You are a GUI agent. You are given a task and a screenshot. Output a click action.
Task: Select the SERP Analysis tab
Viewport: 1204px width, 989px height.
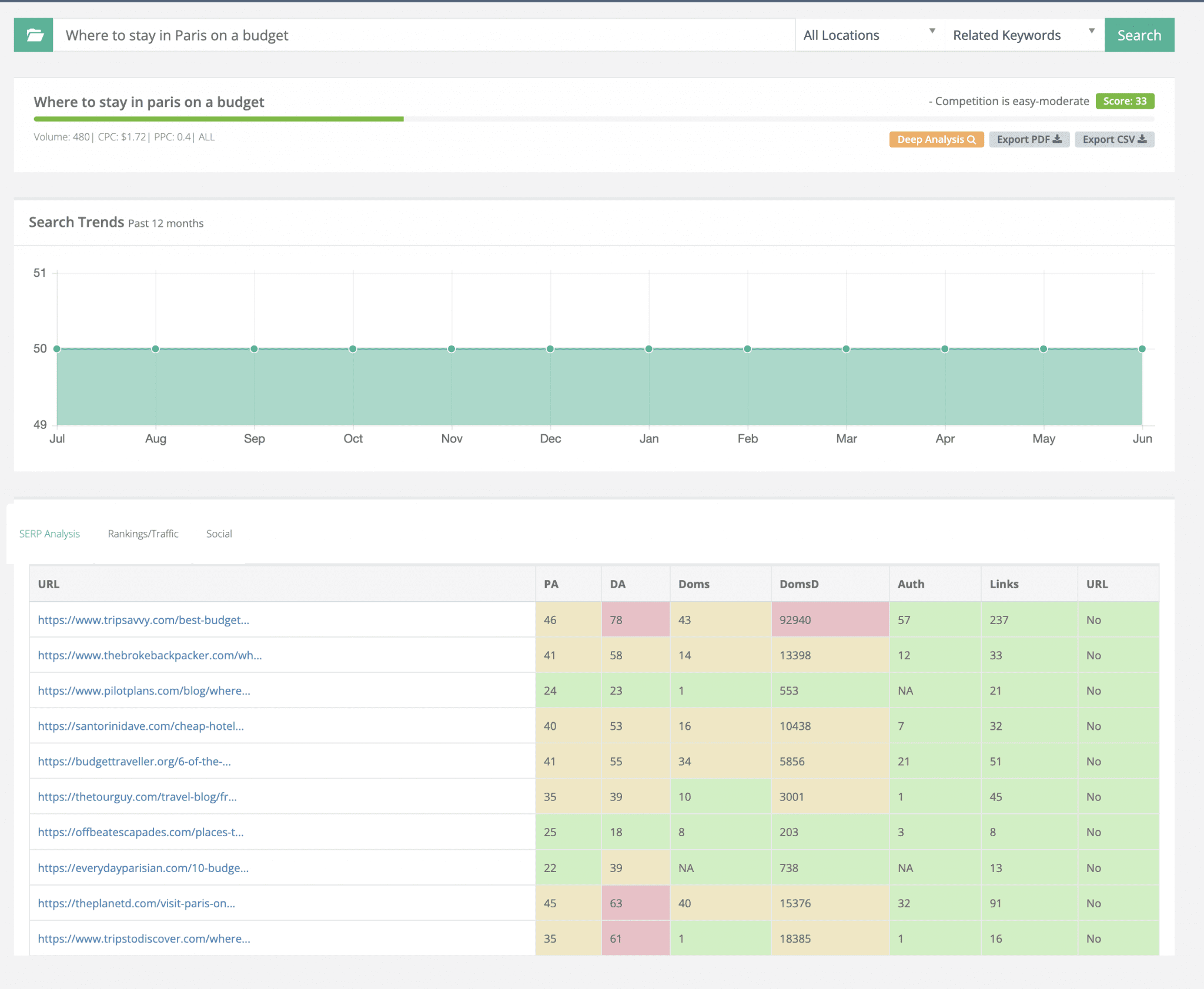tap(49, 534)
